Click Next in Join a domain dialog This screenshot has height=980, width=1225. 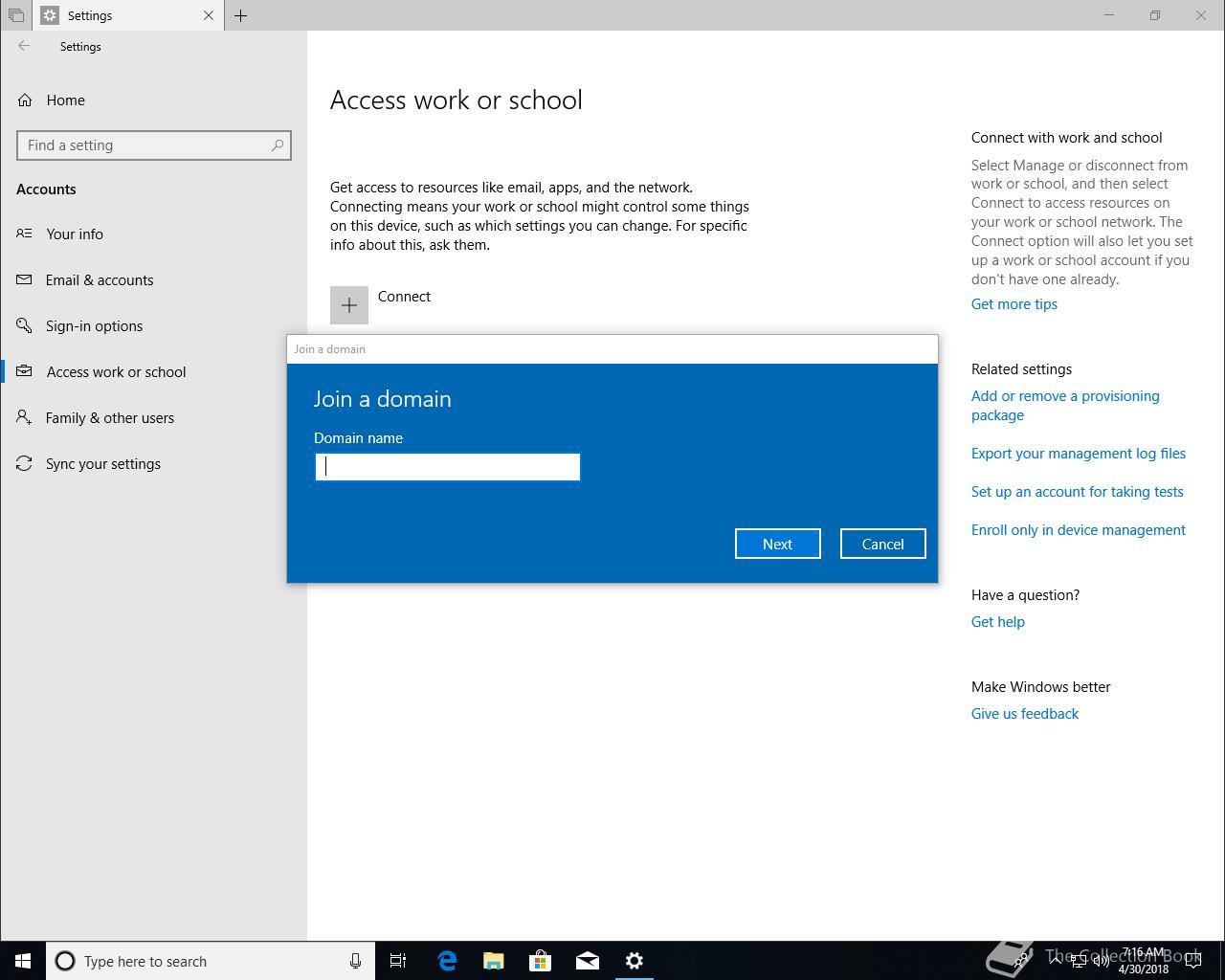tap(777, 544)
